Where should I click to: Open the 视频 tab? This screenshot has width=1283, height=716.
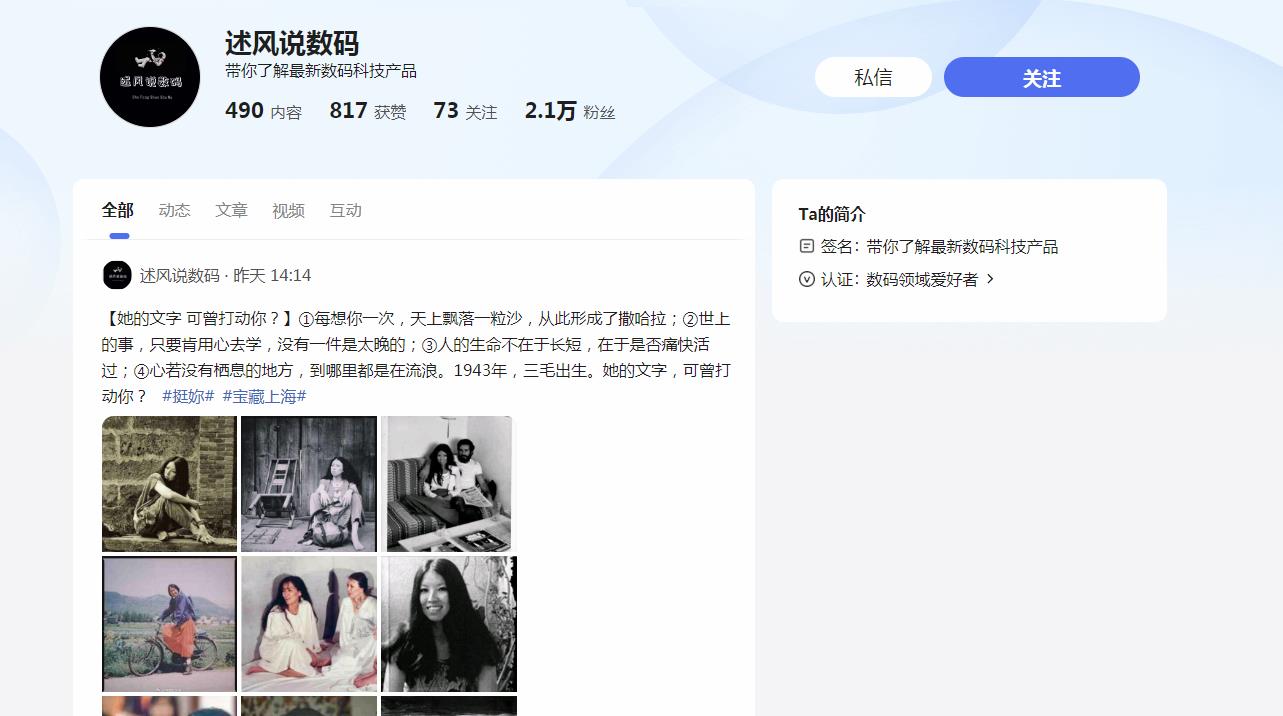(288, 210)
